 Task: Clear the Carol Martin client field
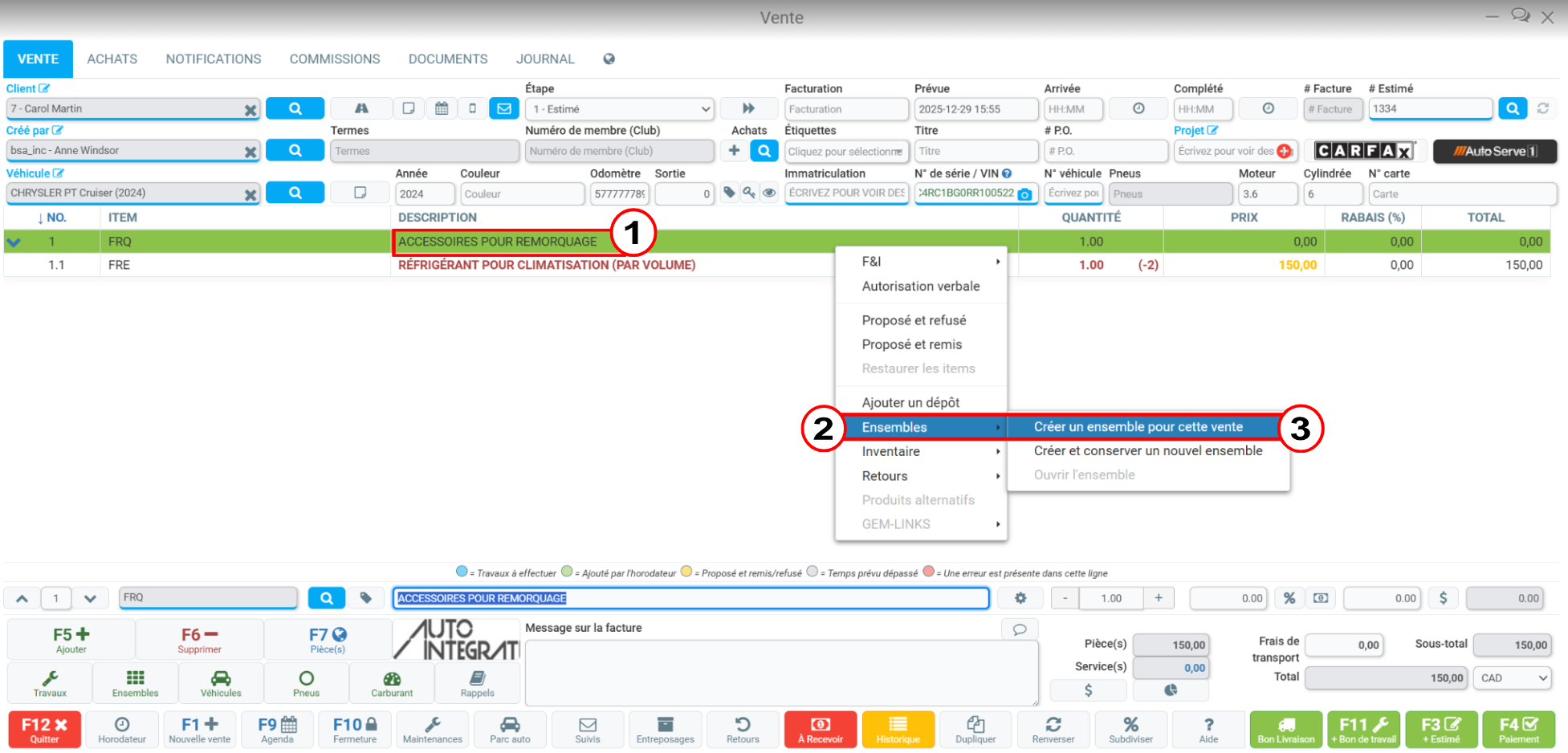[250, 110]
